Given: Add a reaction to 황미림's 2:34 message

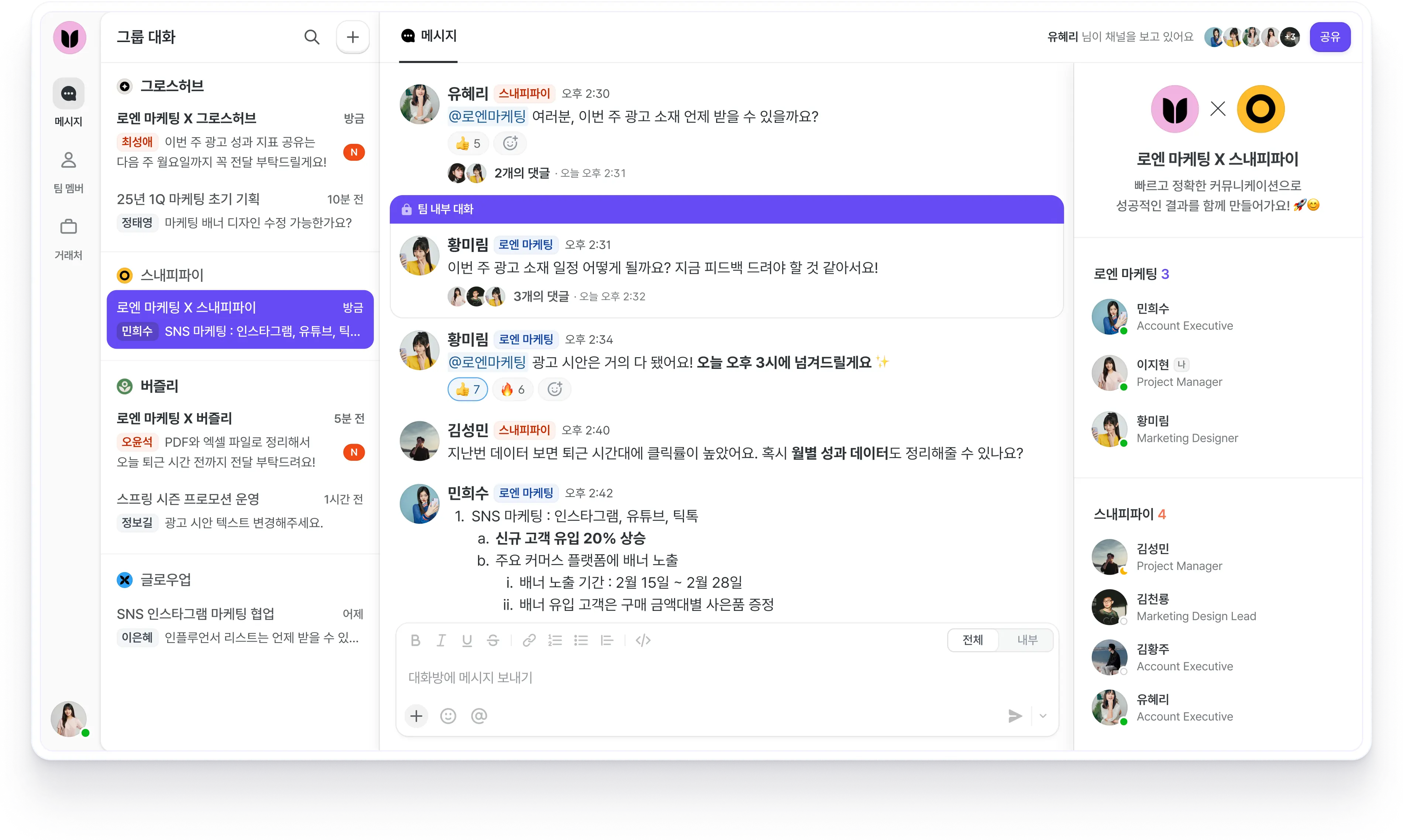Looking at the screenshot, I should tap(555, 390).
